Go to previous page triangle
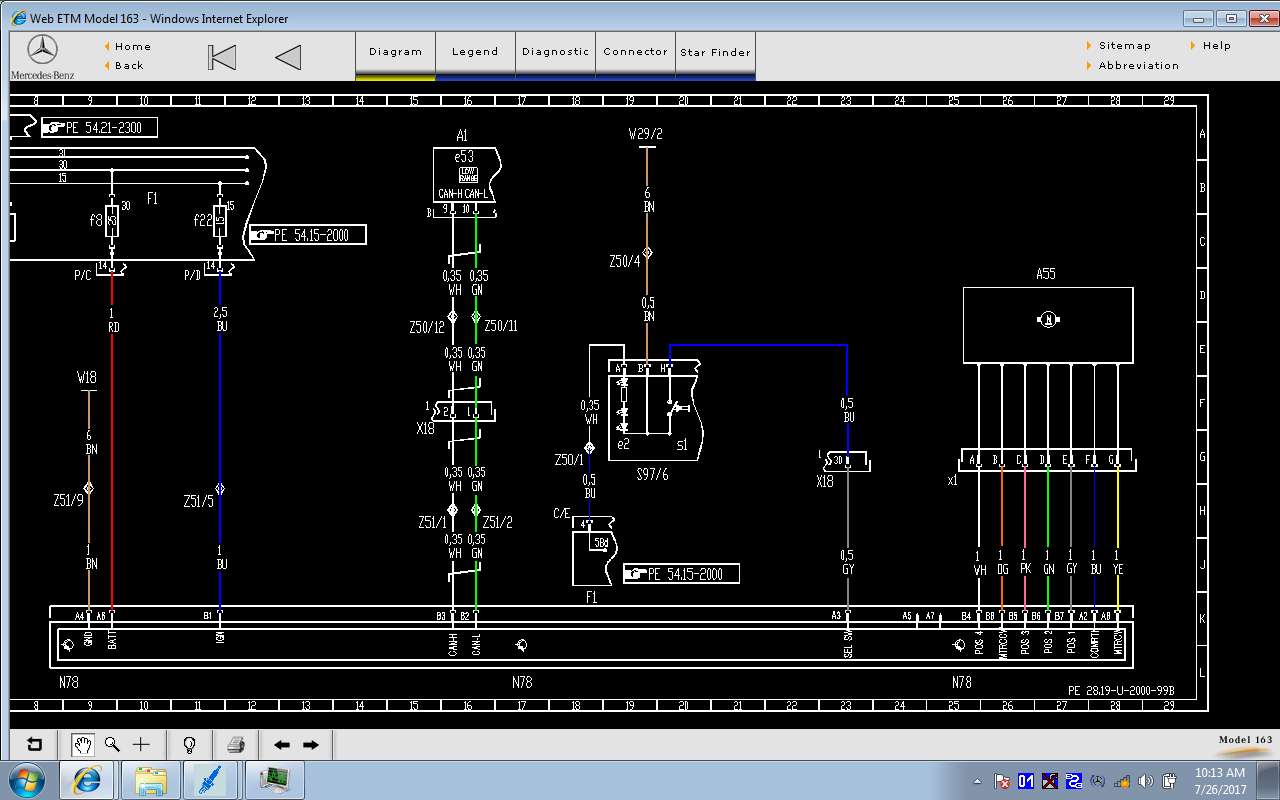This screenshot has height=800, width=1280. [x=288, y=57]
